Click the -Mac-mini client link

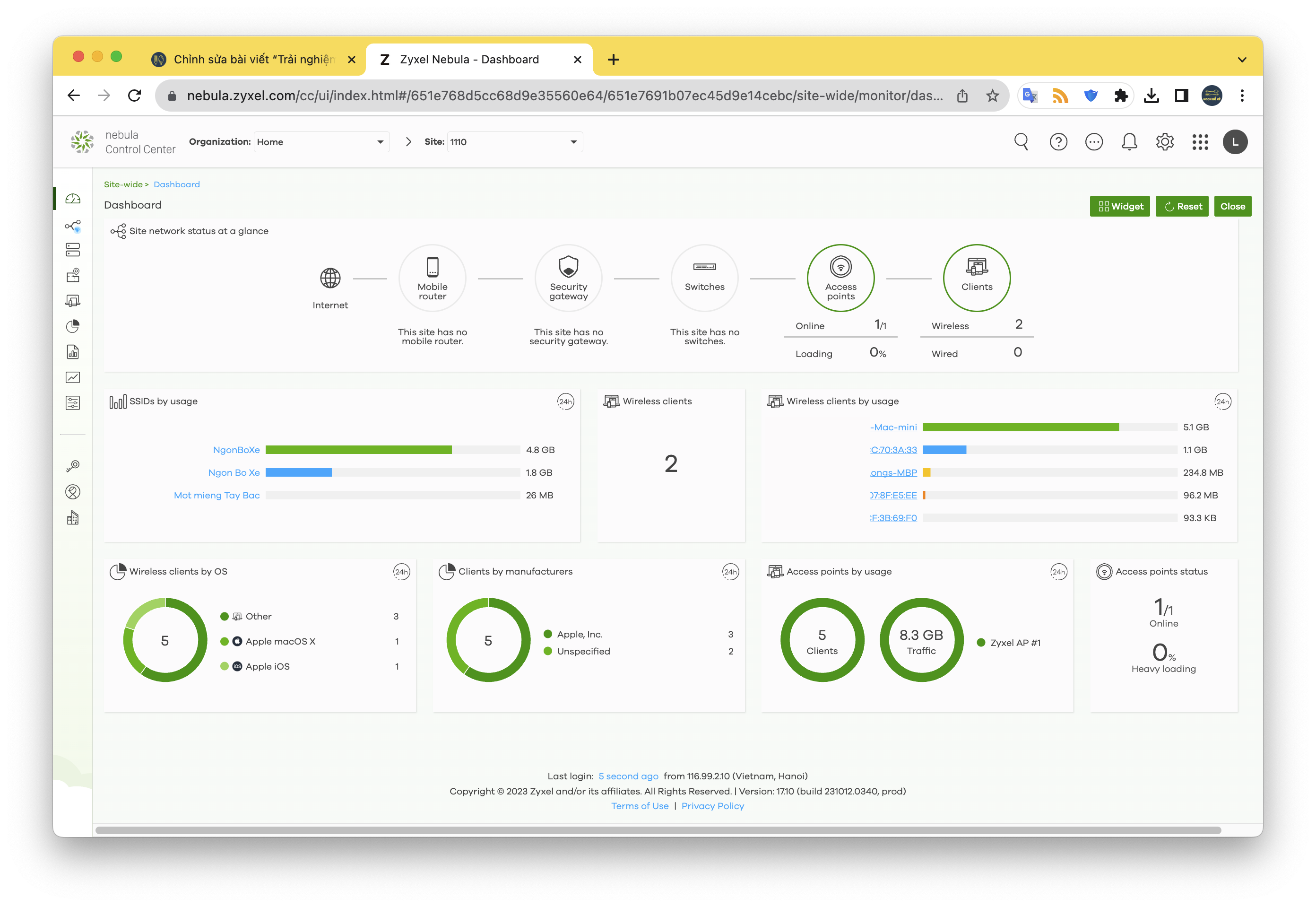[893, 427]
